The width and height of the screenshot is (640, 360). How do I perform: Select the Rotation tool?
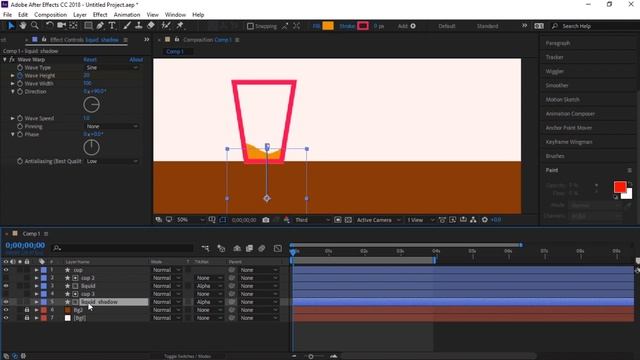click(x=49, y=26)
